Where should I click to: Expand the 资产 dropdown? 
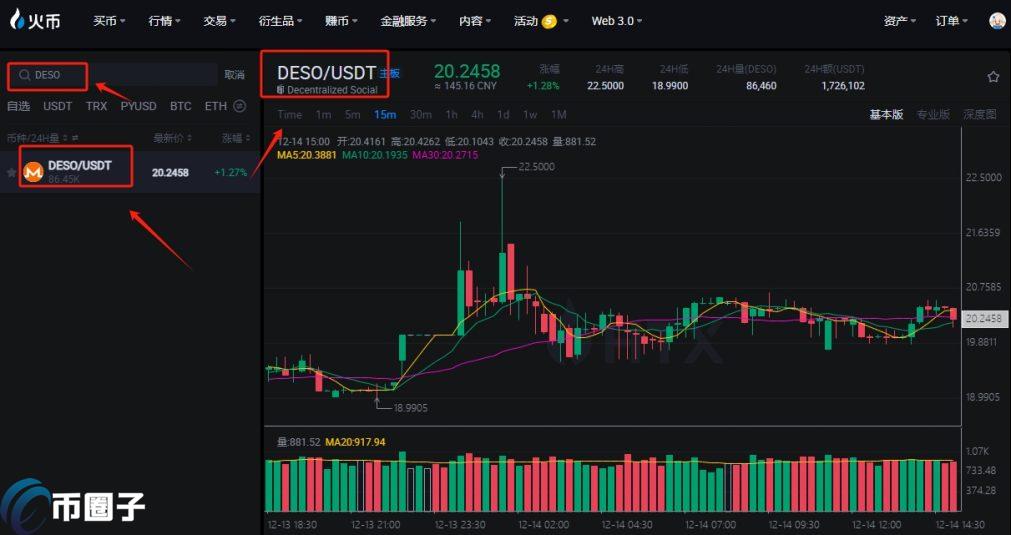tap(899, 21)
